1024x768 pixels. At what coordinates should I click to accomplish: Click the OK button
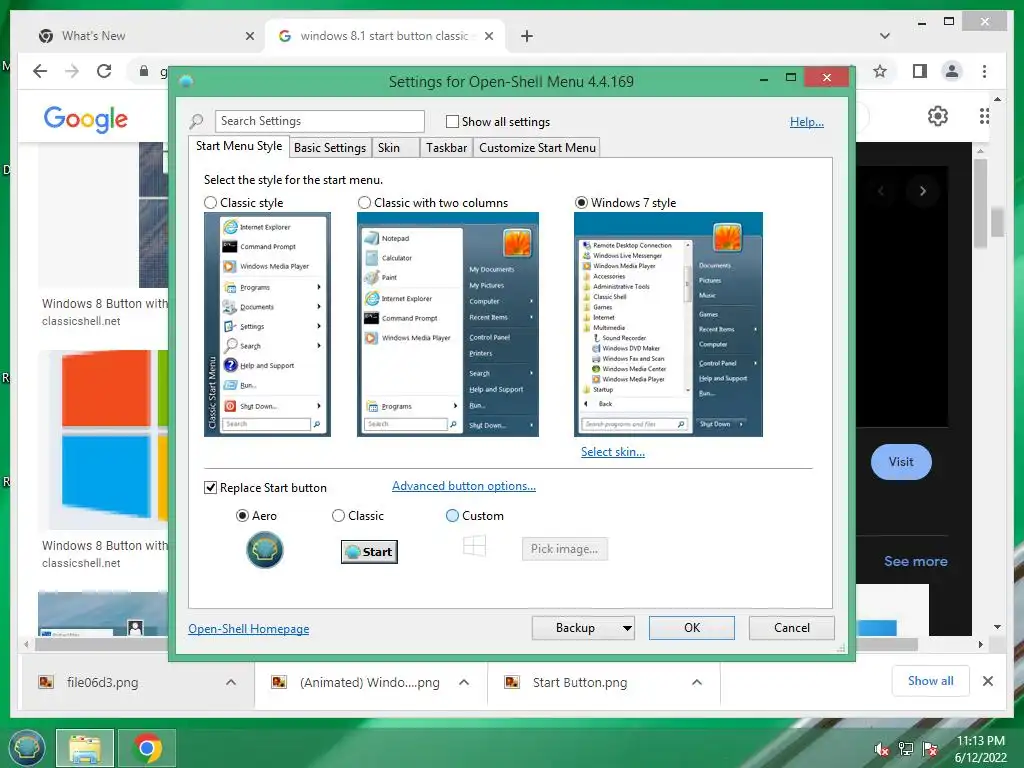pyautogui.click(x=692, y=628)
